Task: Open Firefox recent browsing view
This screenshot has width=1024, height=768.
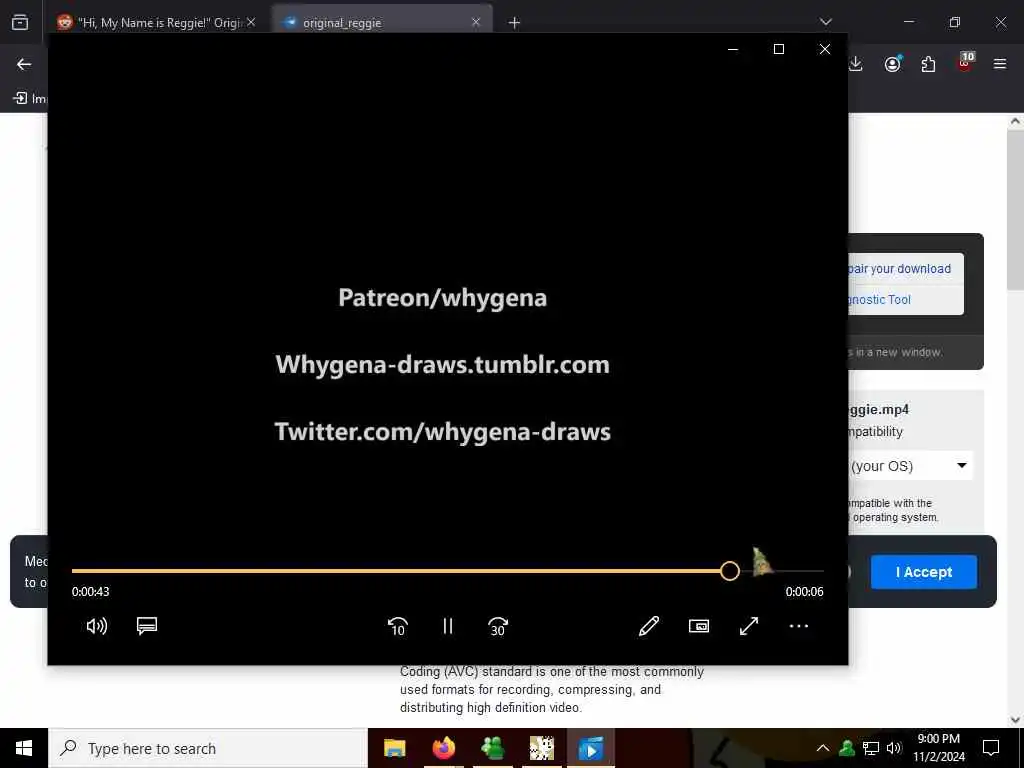Action: pos(20,23)
